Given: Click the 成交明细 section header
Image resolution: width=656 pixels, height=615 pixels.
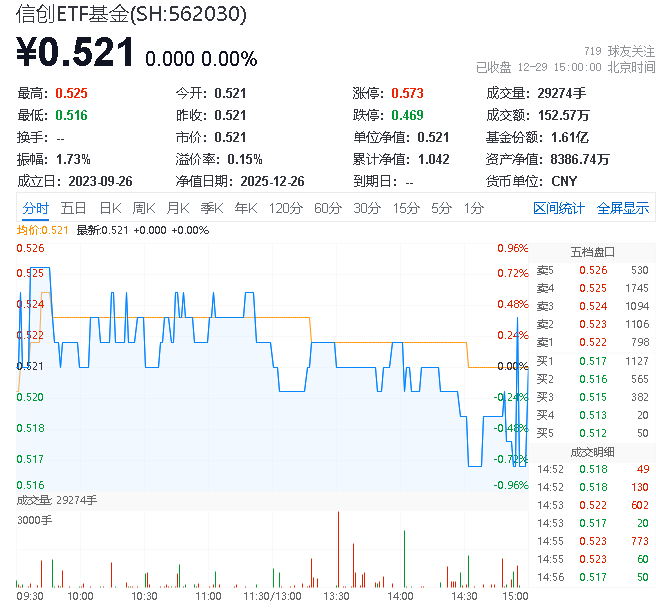Looking at the screenshot, I should (x=592, y=451).
